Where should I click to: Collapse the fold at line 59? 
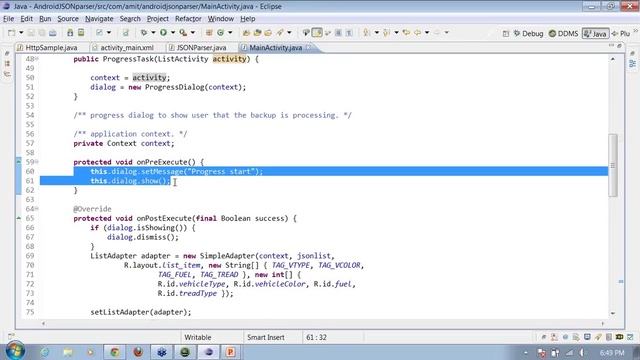37,162
